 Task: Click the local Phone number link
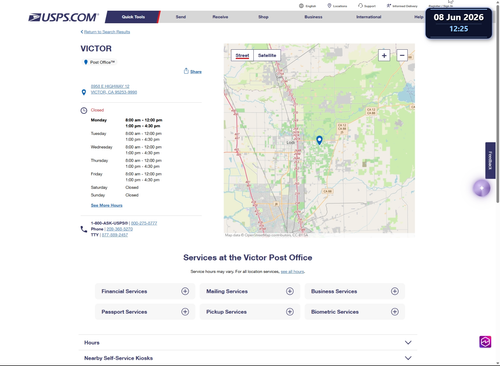point(120,229)
